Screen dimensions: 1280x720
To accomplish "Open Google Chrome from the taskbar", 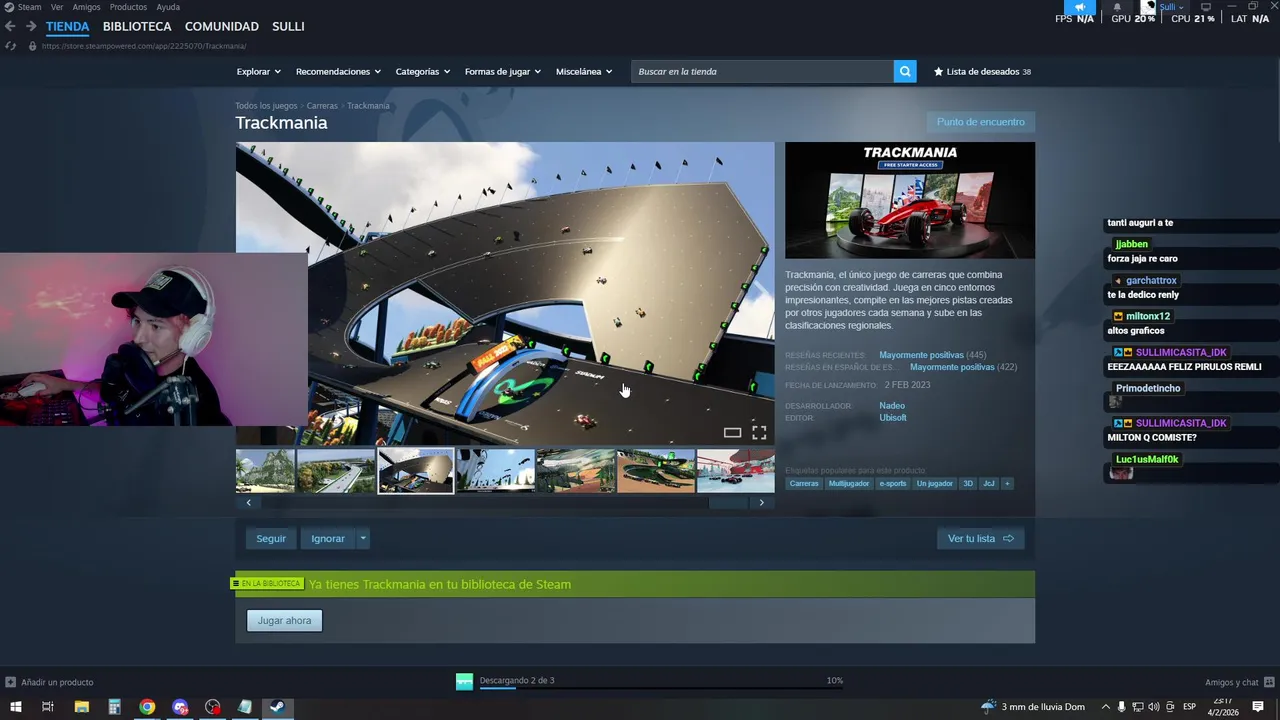I will 147,707.
